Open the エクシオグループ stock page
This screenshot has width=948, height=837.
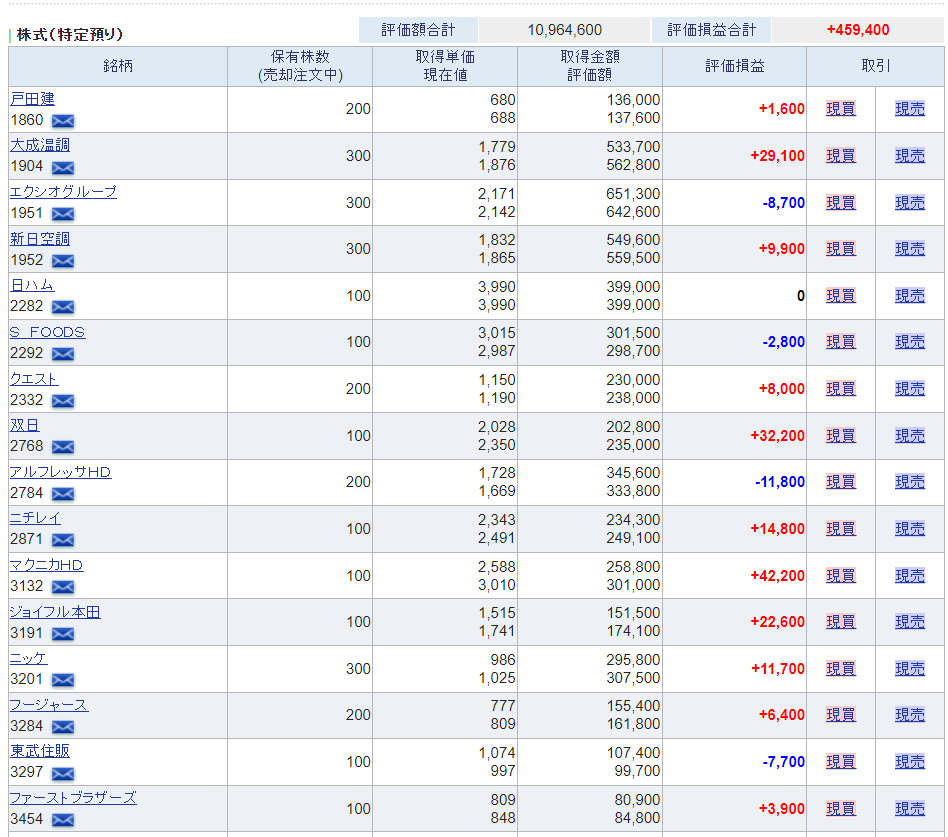63,192
